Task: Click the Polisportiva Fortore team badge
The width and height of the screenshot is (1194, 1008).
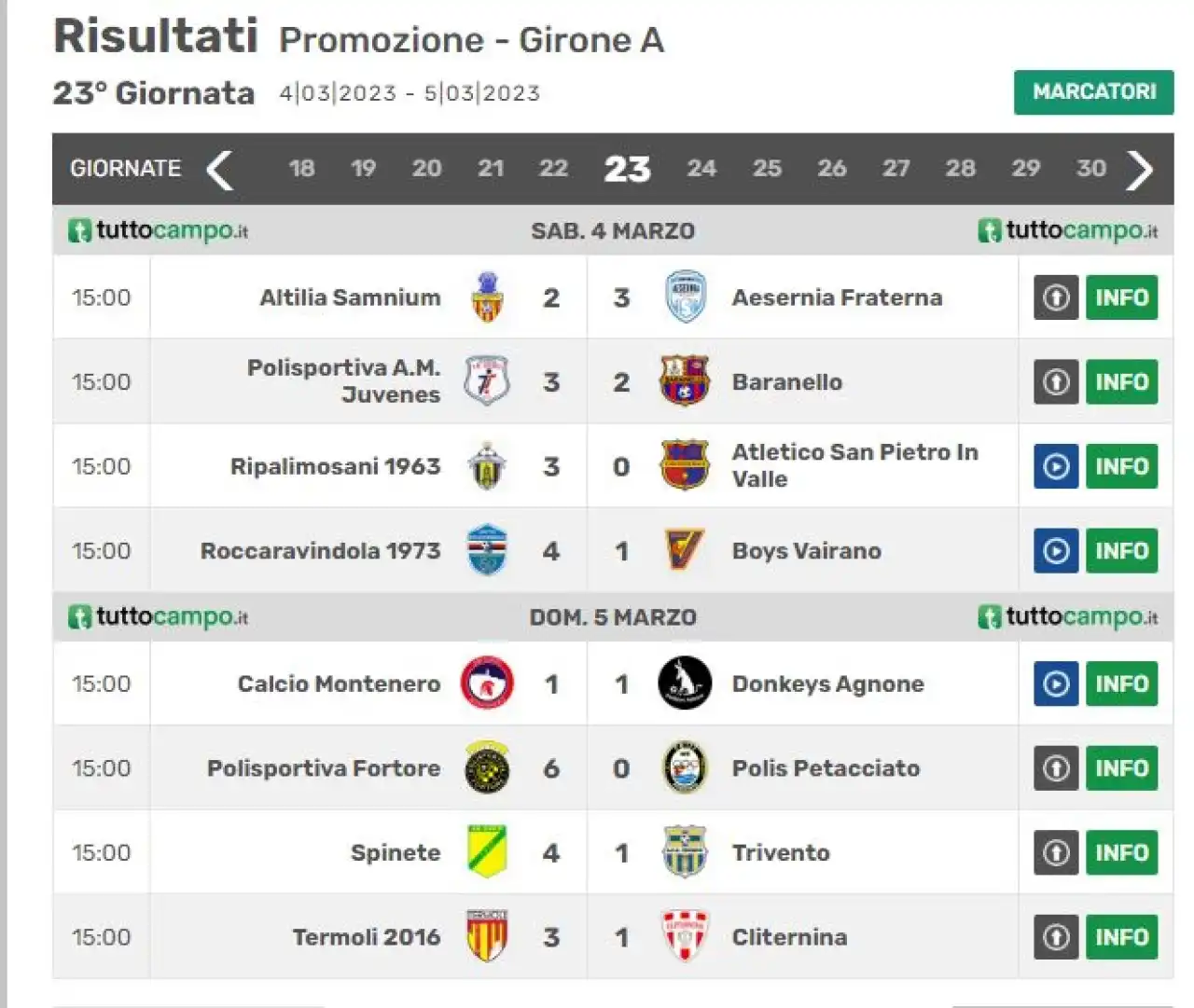Action: tap(487, 767)
